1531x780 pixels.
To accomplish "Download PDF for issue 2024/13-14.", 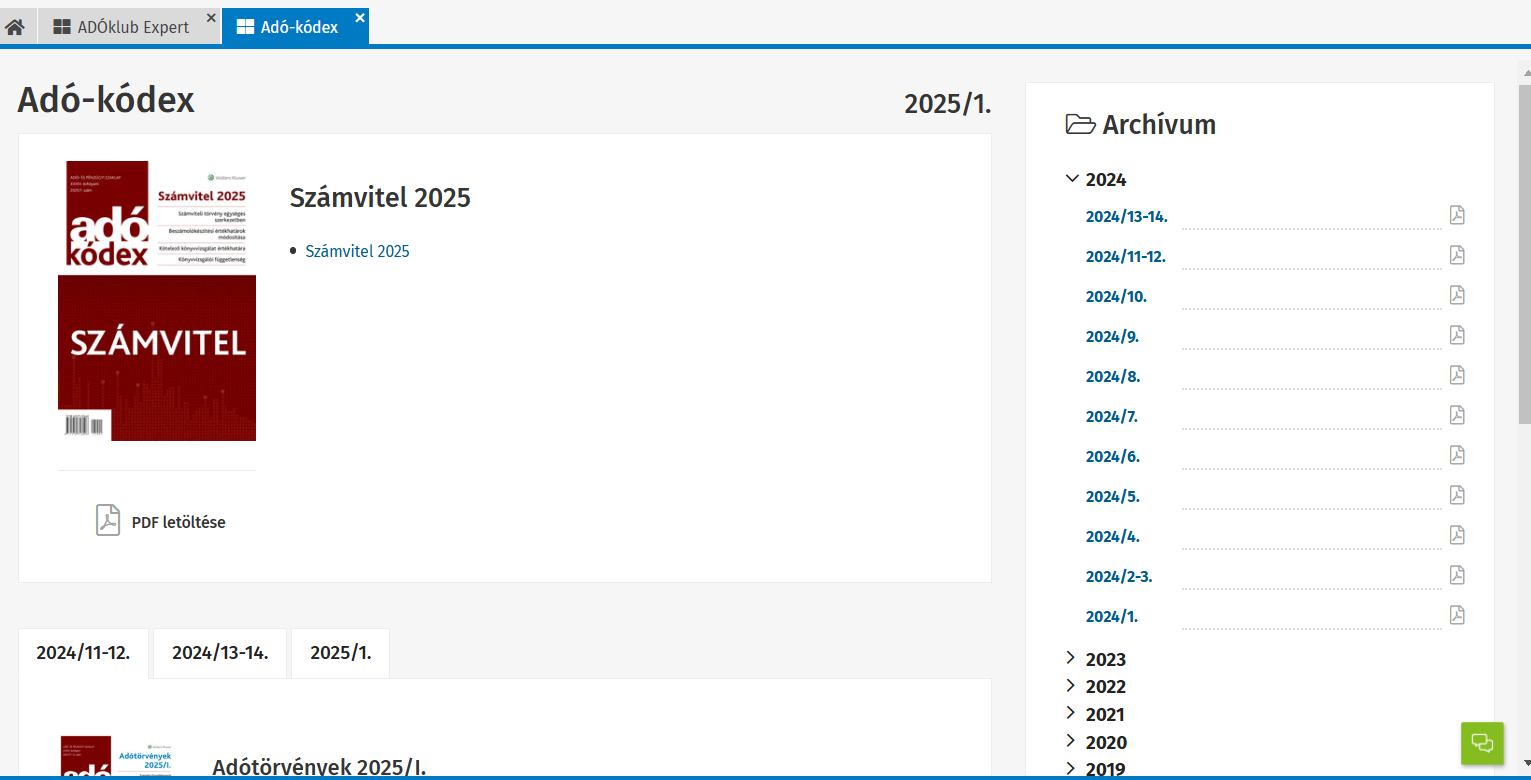I will pos(1457,216).
